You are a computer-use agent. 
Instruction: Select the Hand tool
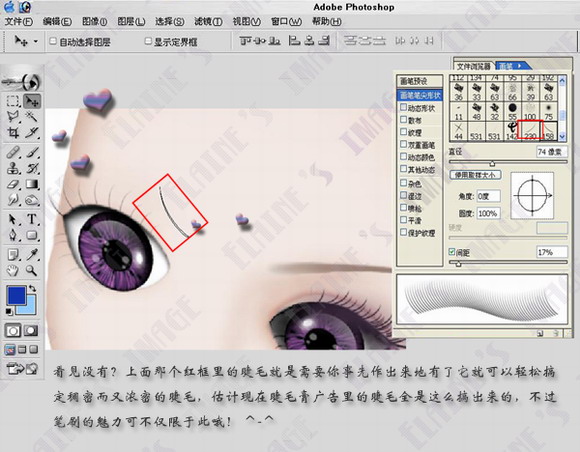click(x=13, y=271)
